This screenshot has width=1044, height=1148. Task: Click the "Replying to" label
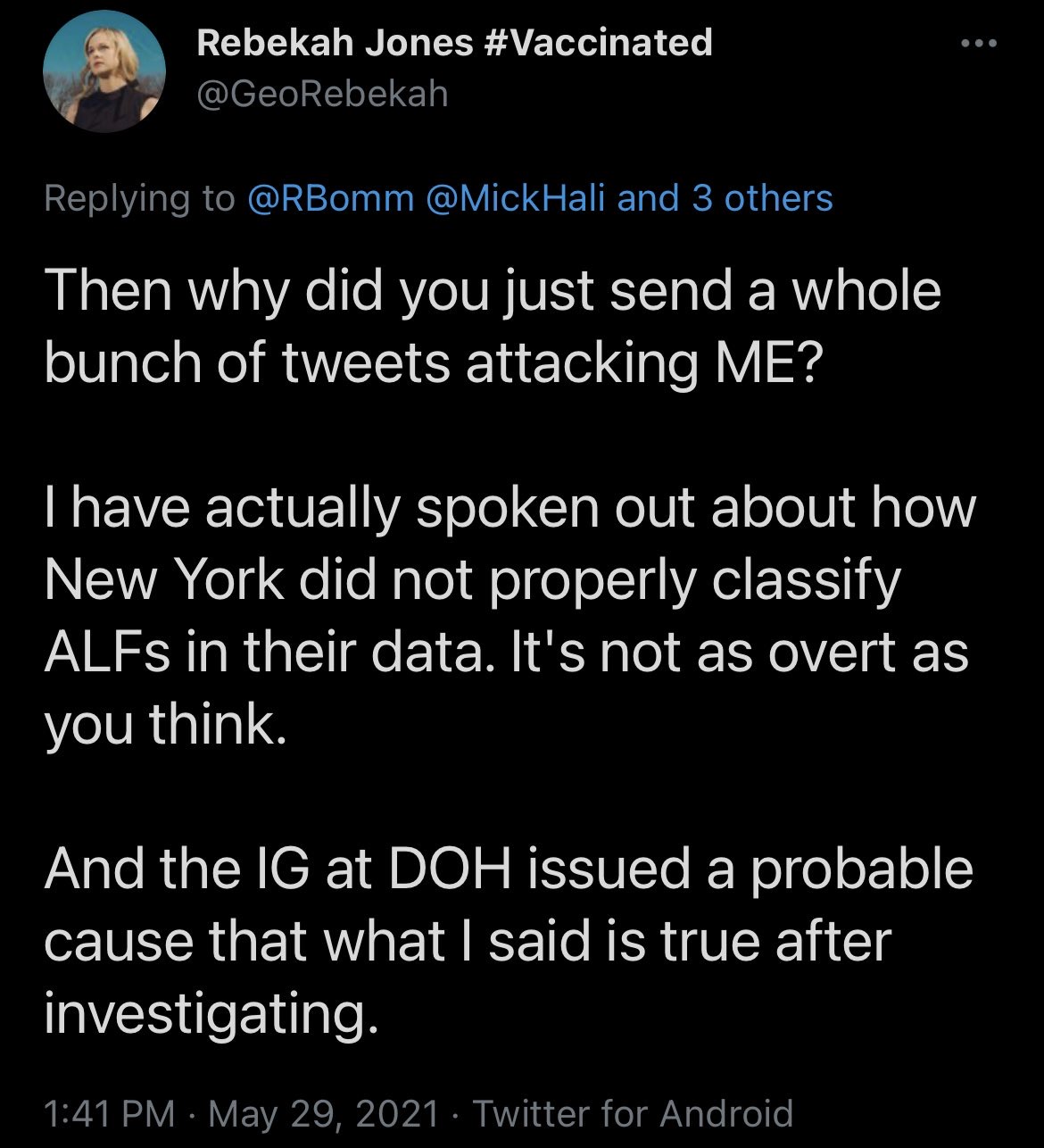(x=138, y=197)
